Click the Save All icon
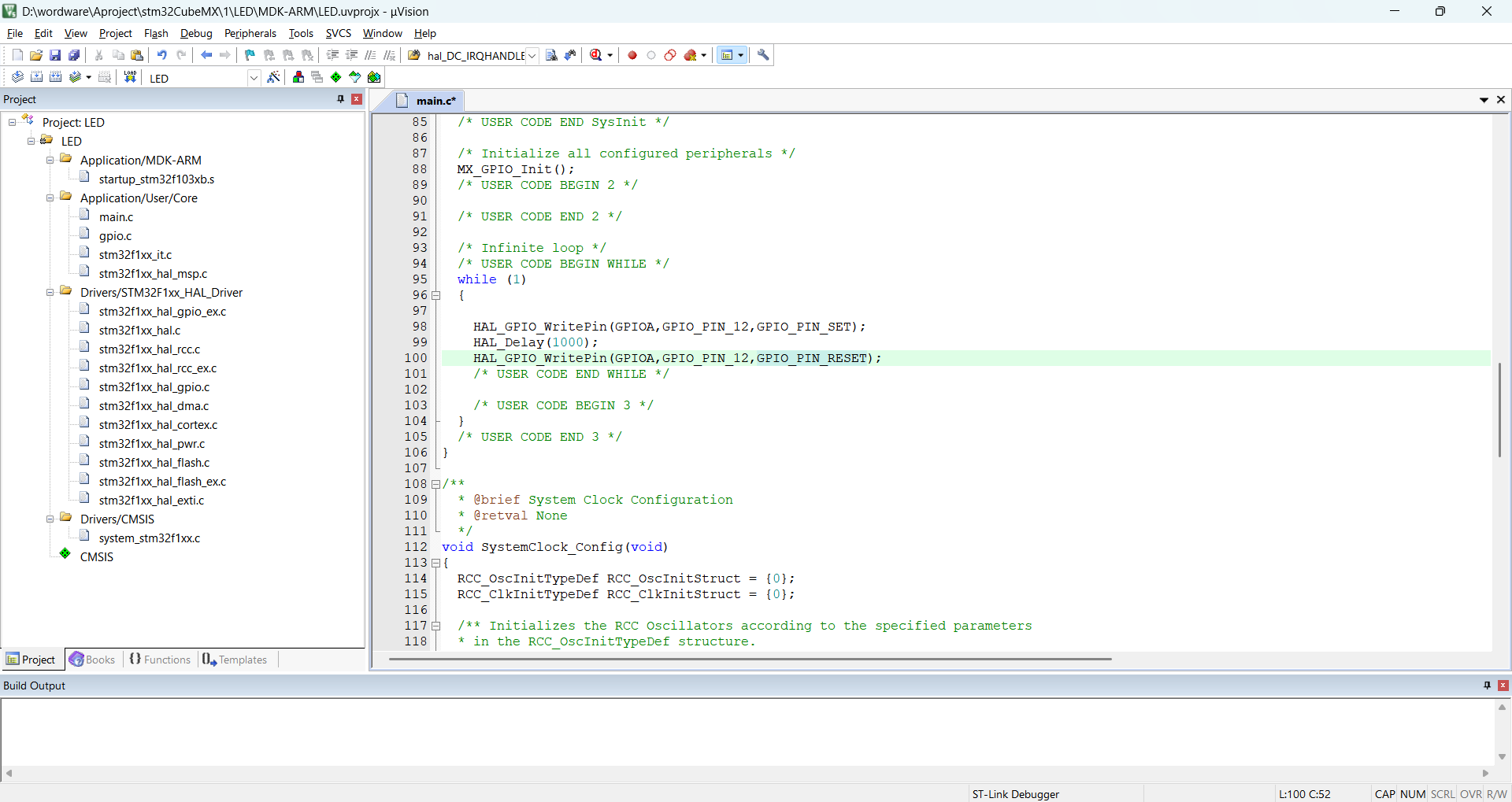This screenshot has width=1512, height=802. tap(74, 55)
